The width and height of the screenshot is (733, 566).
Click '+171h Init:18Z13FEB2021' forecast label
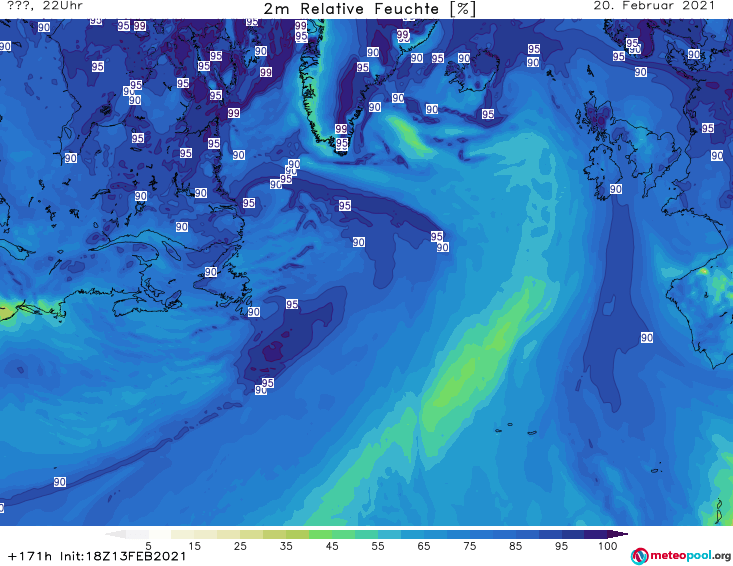pos(97,556)
